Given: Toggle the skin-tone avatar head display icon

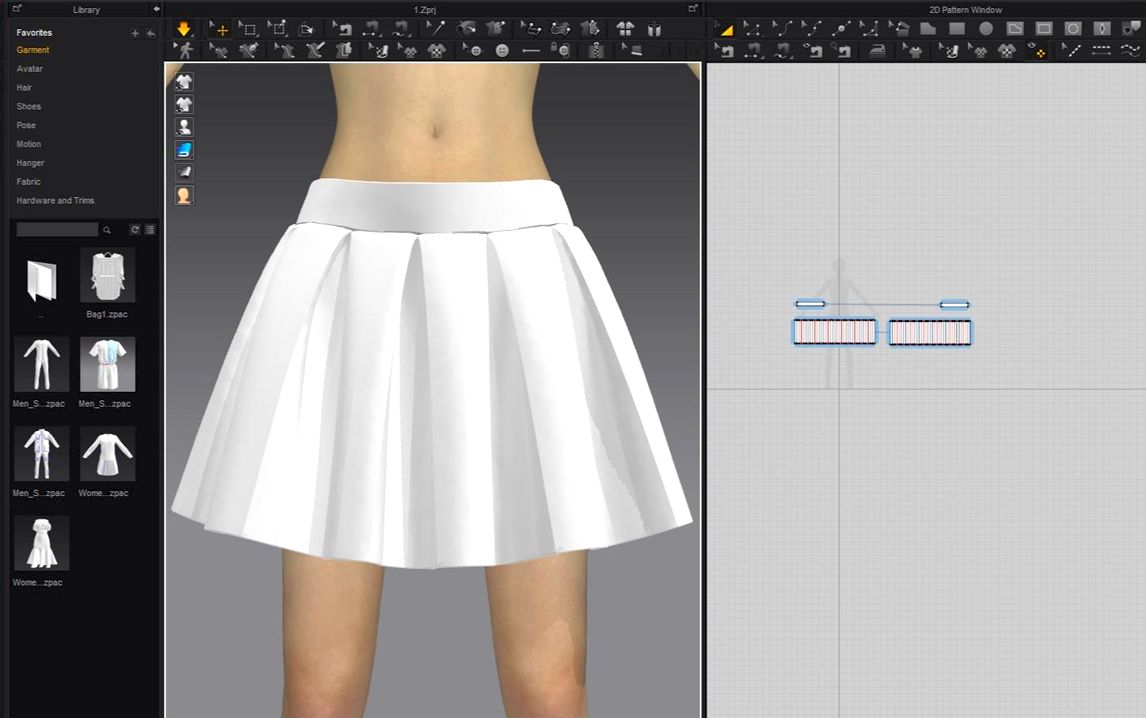Looking at the screenshot, I should 184,195.
